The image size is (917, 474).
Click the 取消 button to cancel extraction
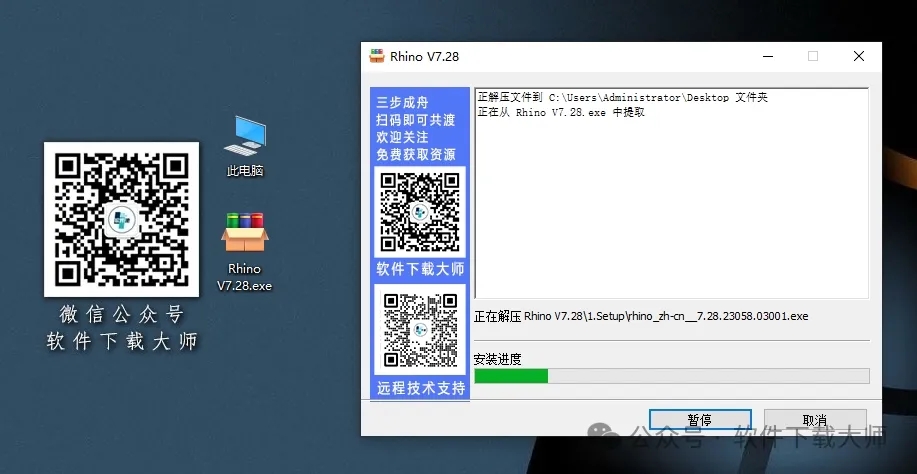815,420
